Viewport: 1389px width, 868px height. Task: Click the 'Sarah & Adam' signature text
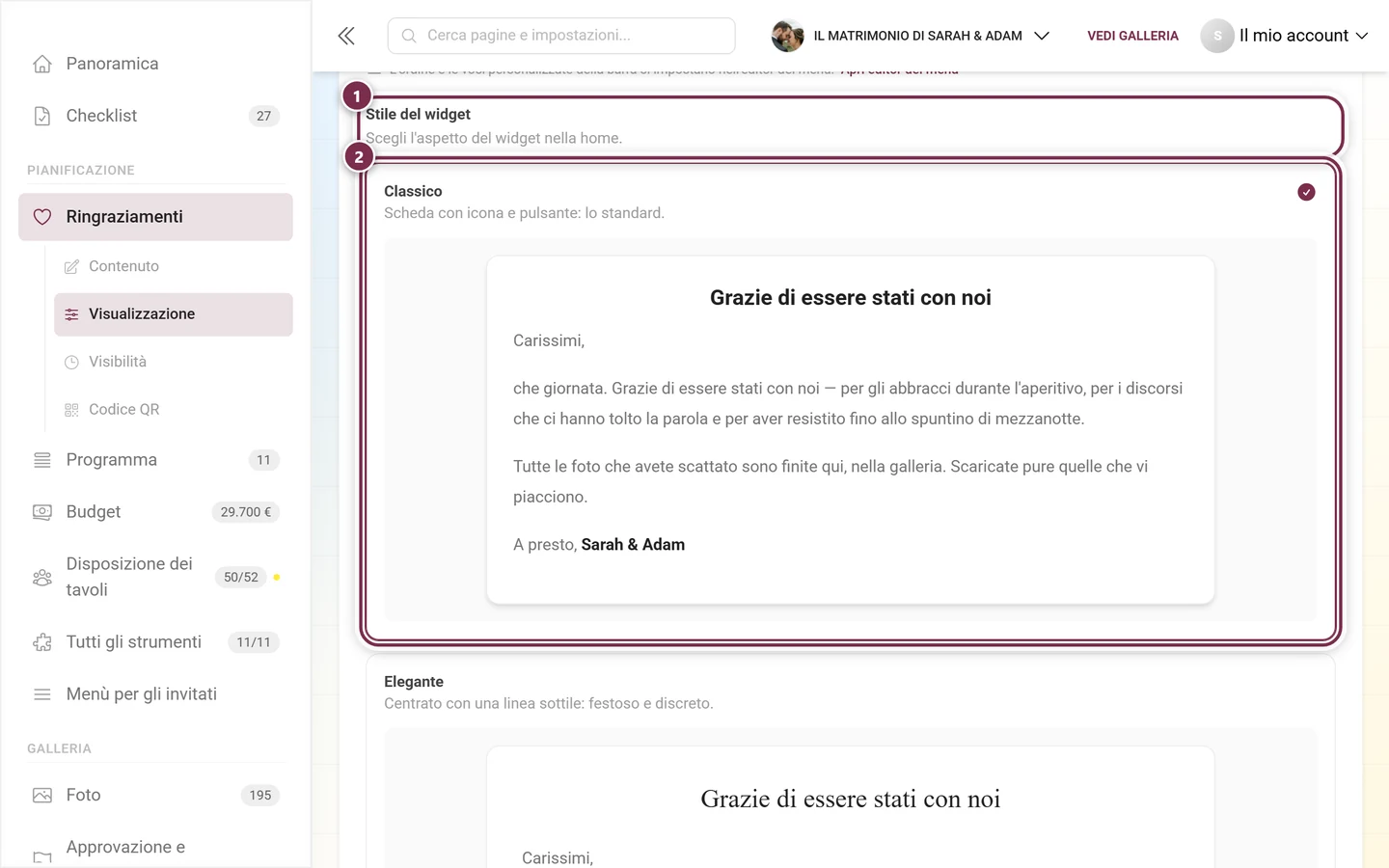coord(633,545)
